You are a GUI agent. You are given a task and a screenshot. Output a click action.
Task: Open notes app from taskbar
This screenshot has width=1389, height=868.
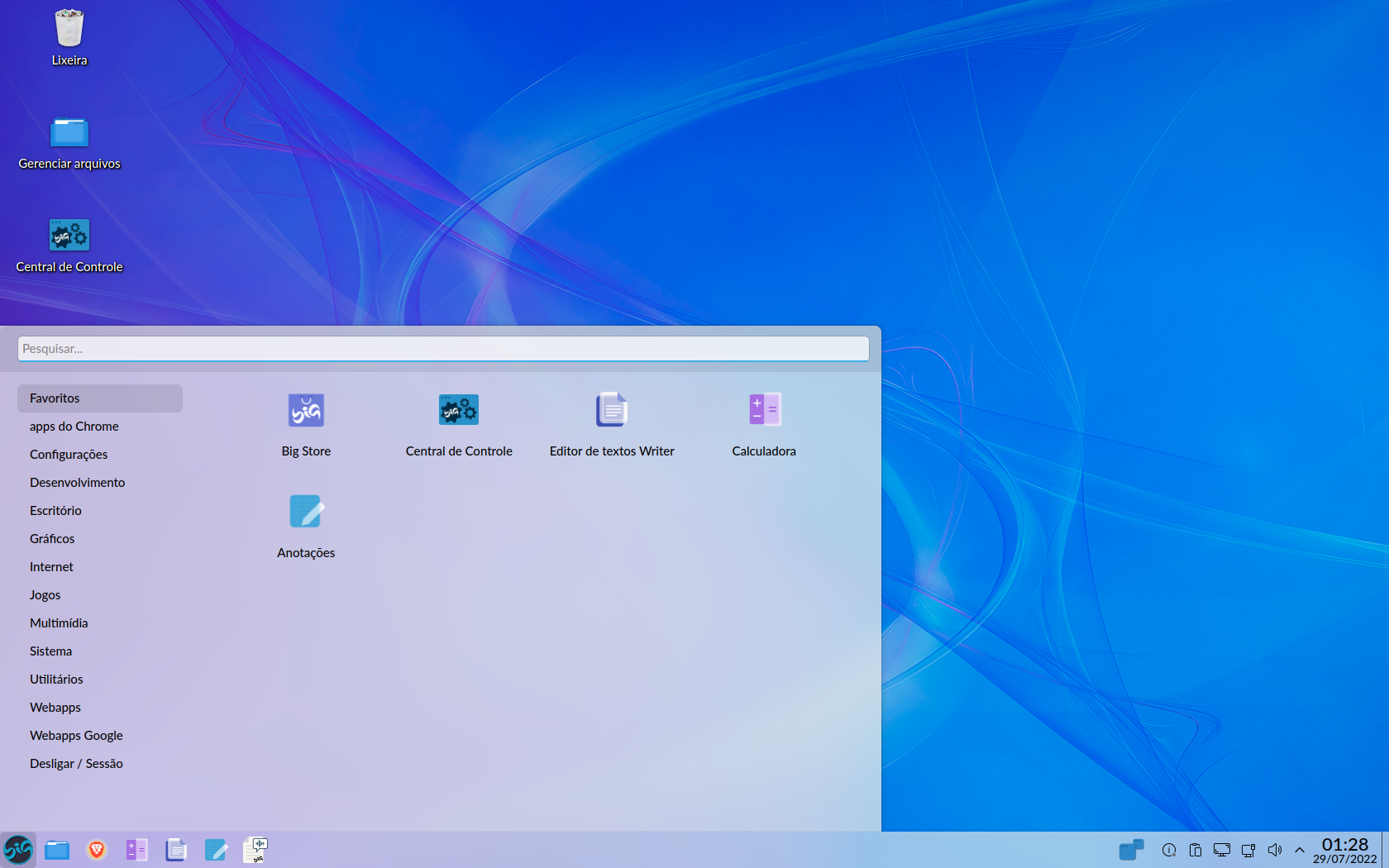point(216,850)
